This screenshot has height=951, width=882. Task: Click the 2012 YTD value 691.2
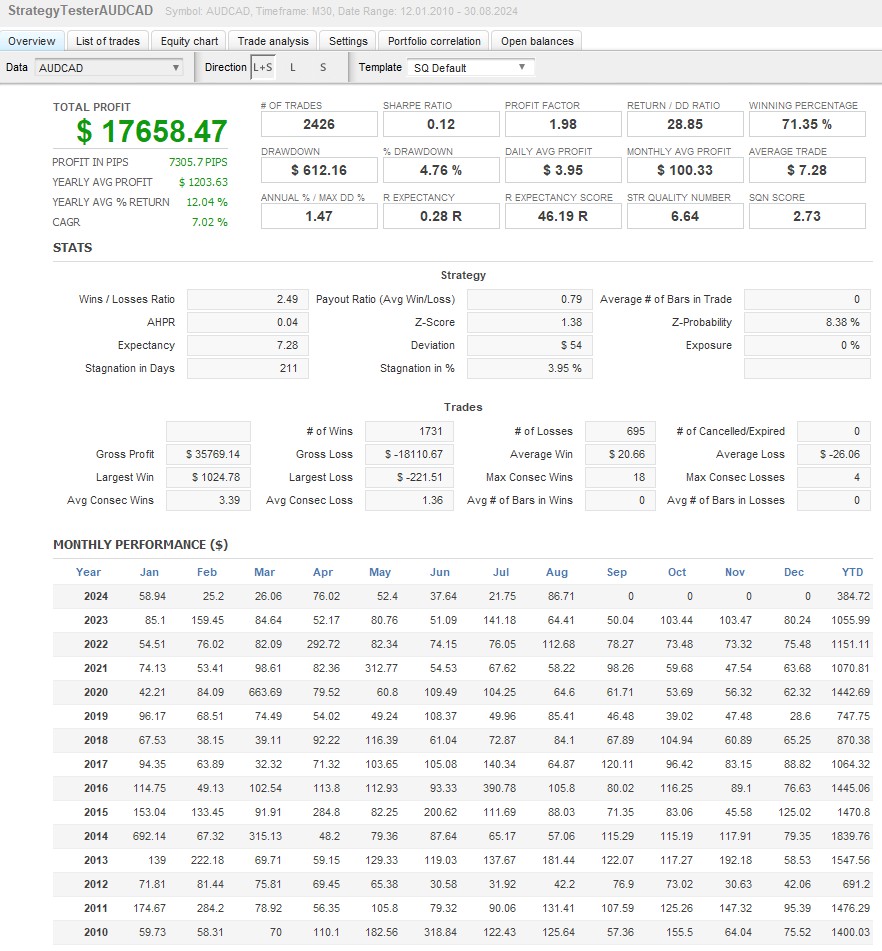pos(856,884)
